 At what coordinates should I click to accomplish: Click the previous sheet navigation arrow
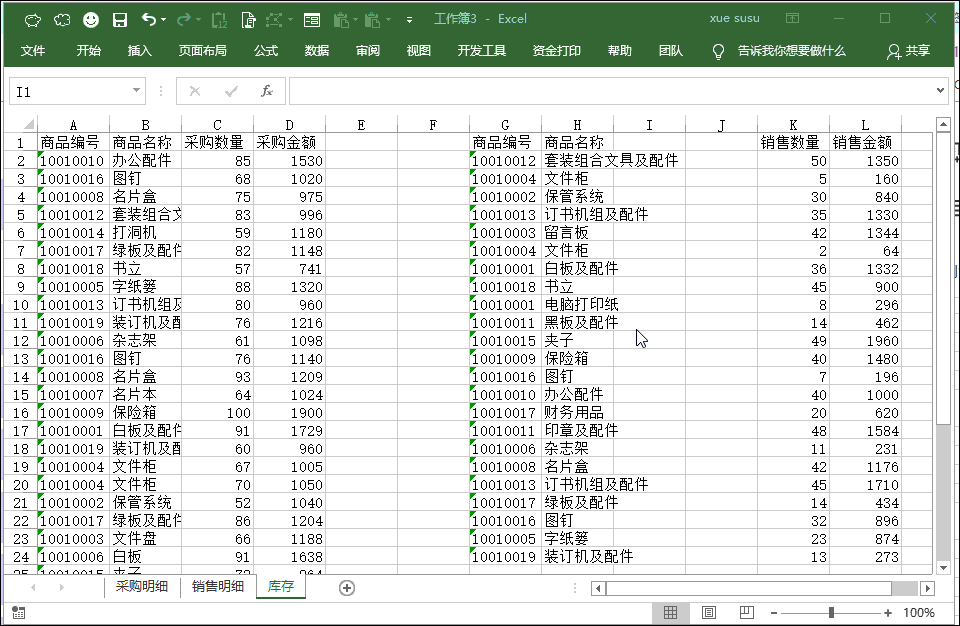[x=33, y=587]
